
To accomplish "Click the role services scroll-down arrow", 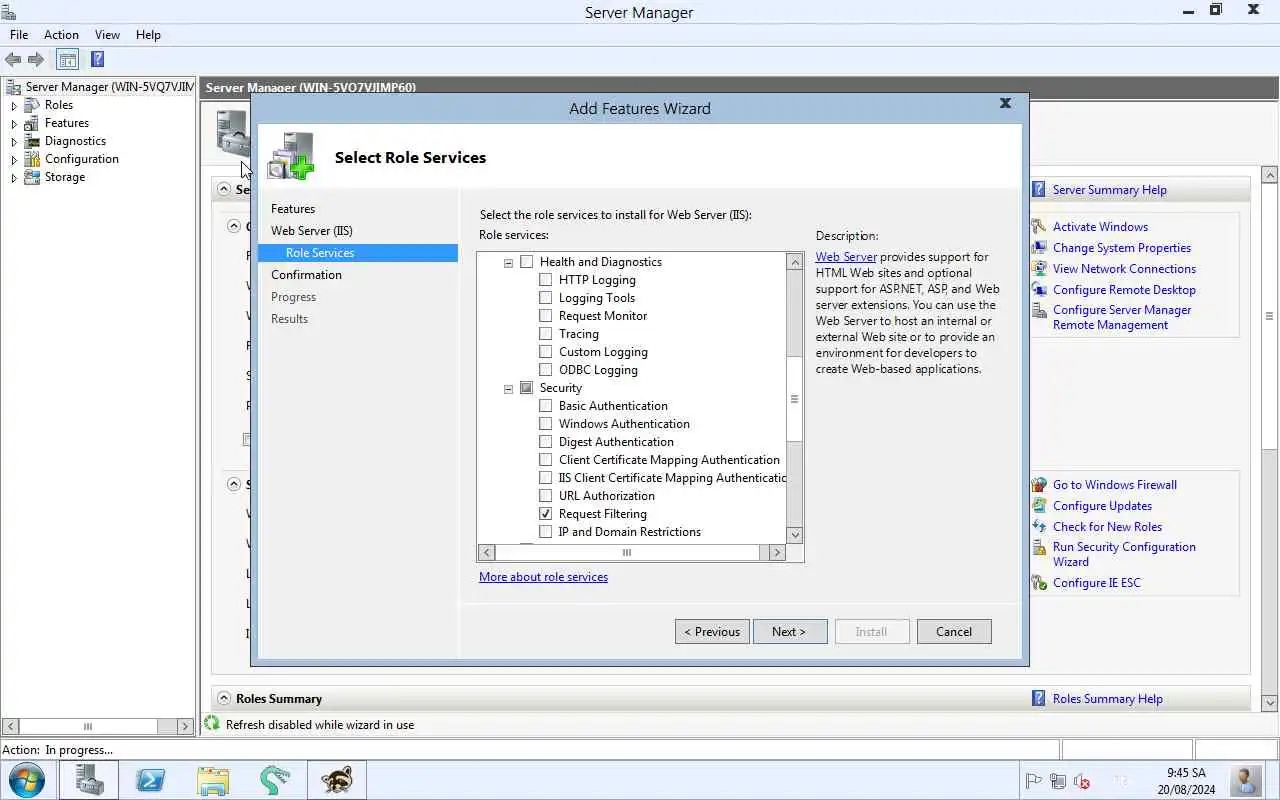I will pos(795,535).
